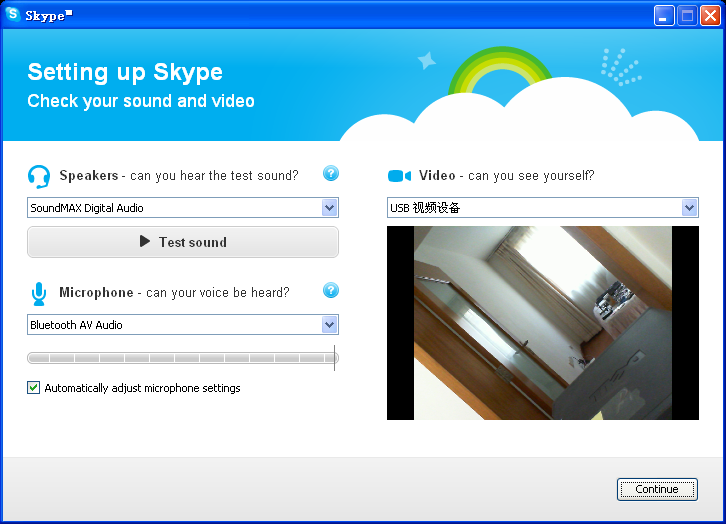Screen dimensions: 726x524
Task: Open the SoundMAX Digital Audio speakers dropdown
Action: coord(183,208)
